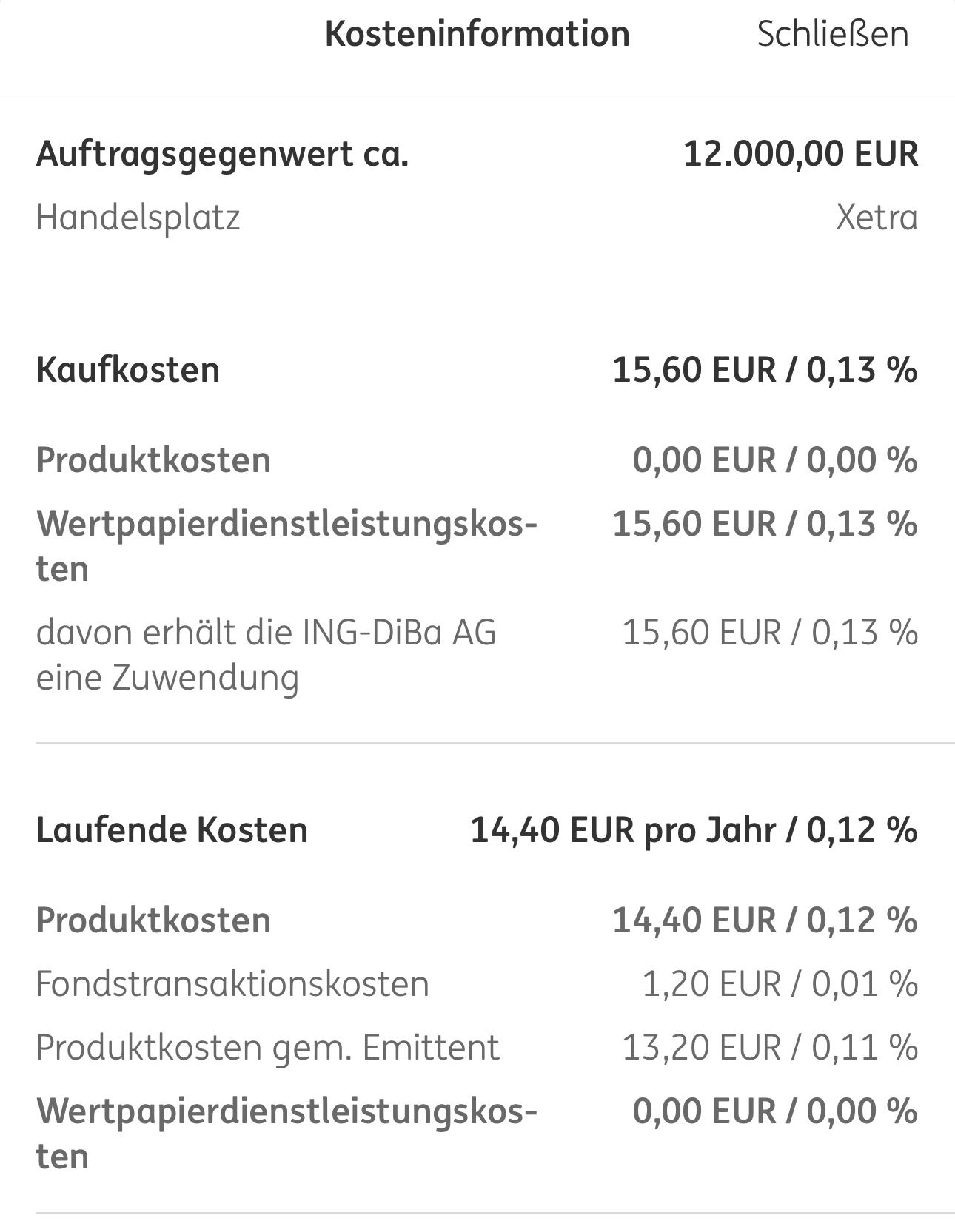Tap the Xetra trading venue value
955x1232 pixels.
pyautogui.click(x=877, y=218)
